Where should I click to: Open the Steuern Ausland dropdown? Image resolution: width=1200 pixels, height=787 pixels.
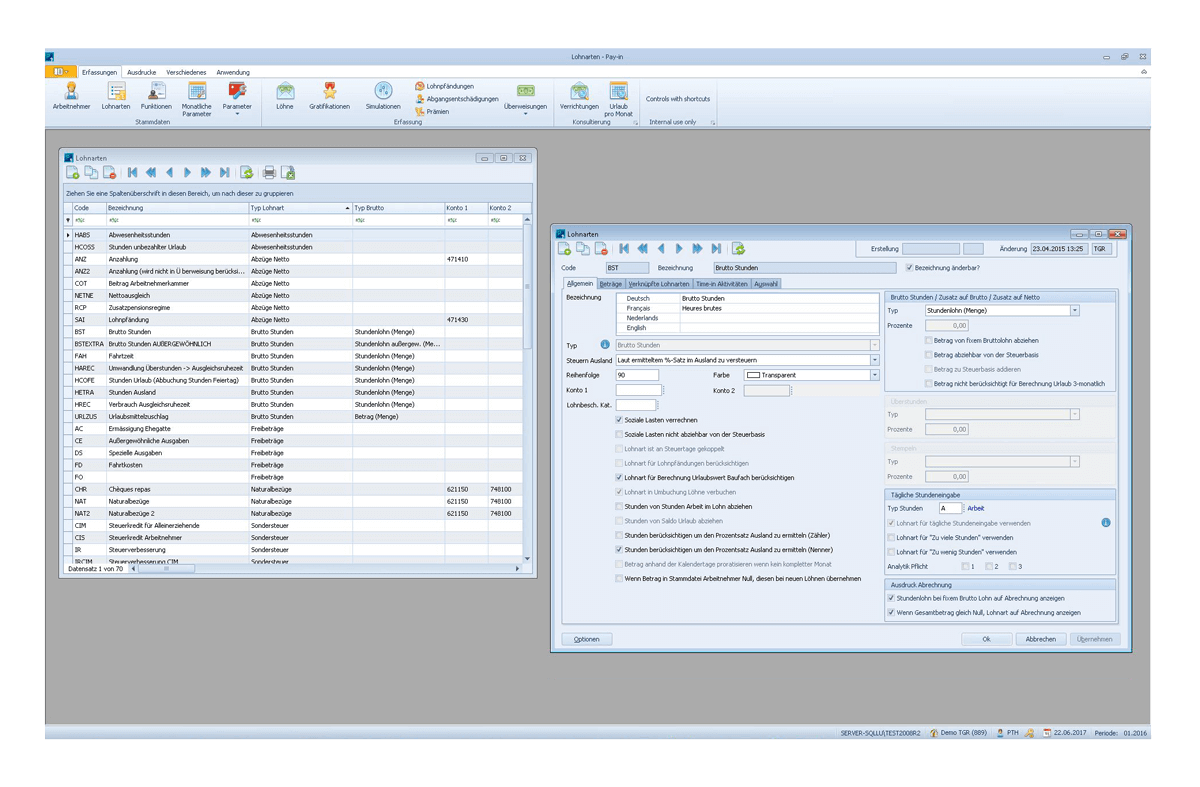pos(874,360)
